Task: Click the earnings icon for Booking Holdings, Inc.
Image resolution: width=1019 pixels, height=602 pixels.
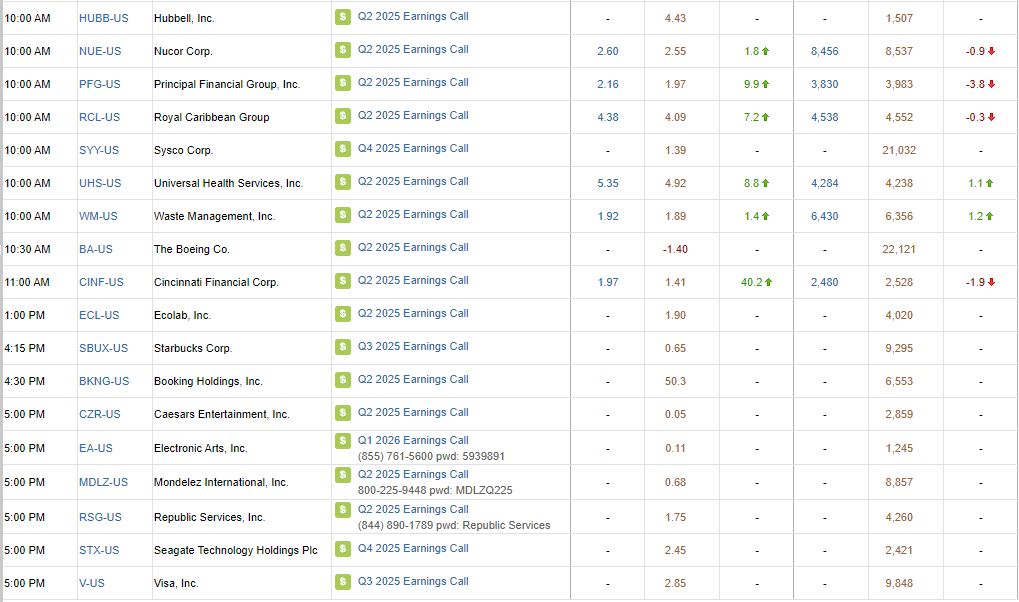Action: coord(342,380)
